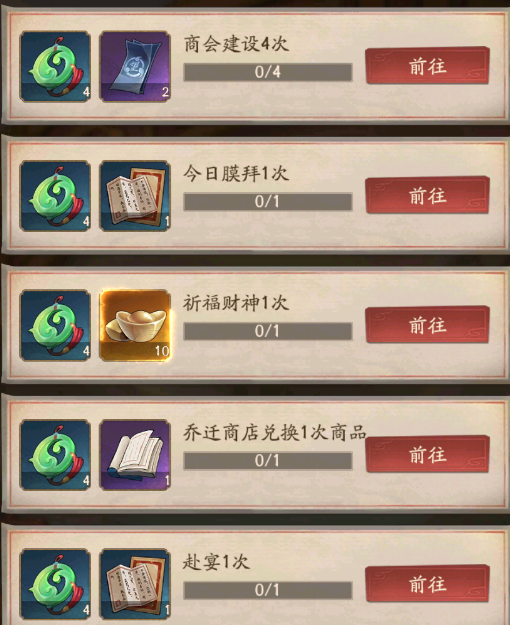Click the 乔迁商店兑换1次商品 task title

[x=275, y=432]
